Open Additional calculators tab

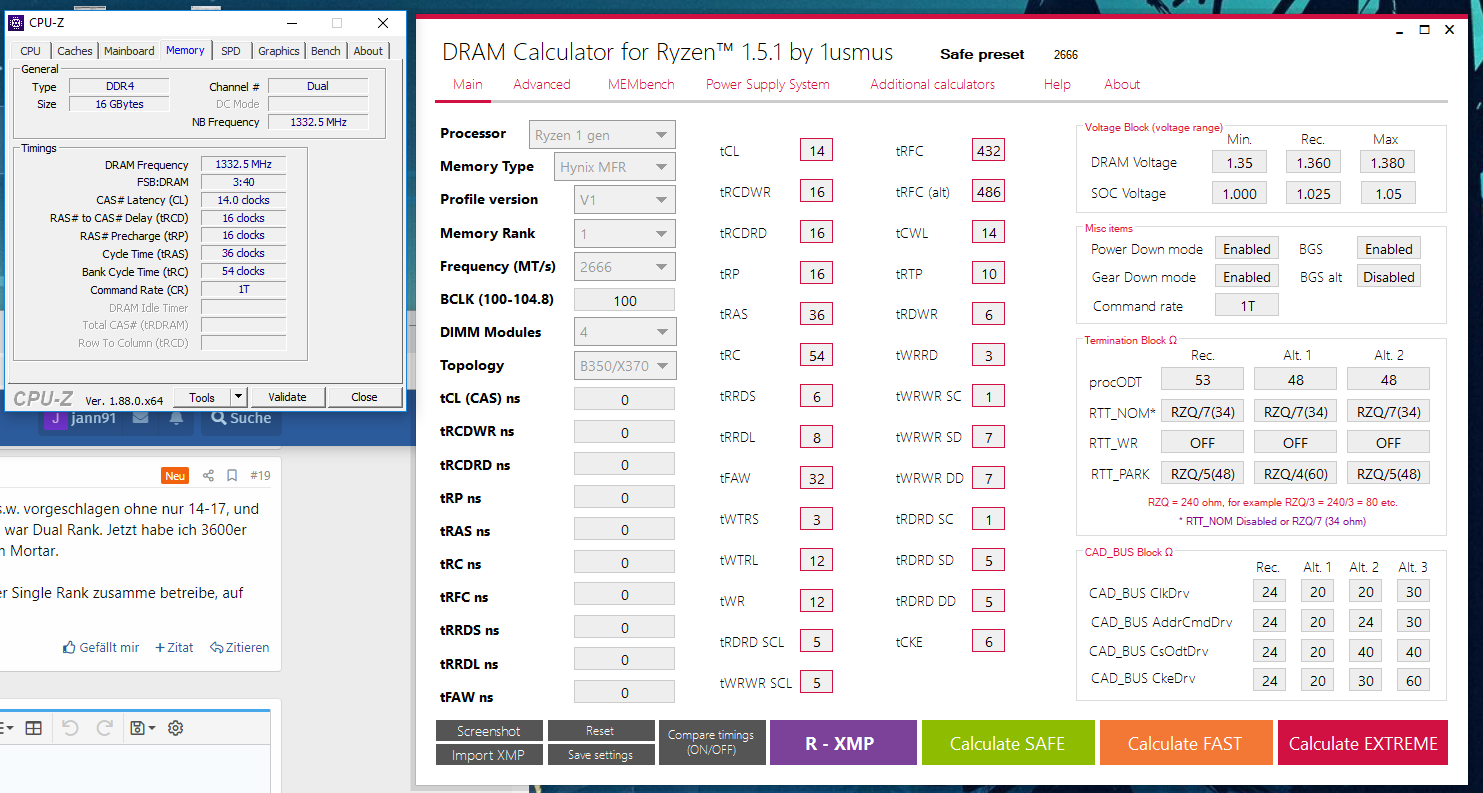click(x=933, y=84)
